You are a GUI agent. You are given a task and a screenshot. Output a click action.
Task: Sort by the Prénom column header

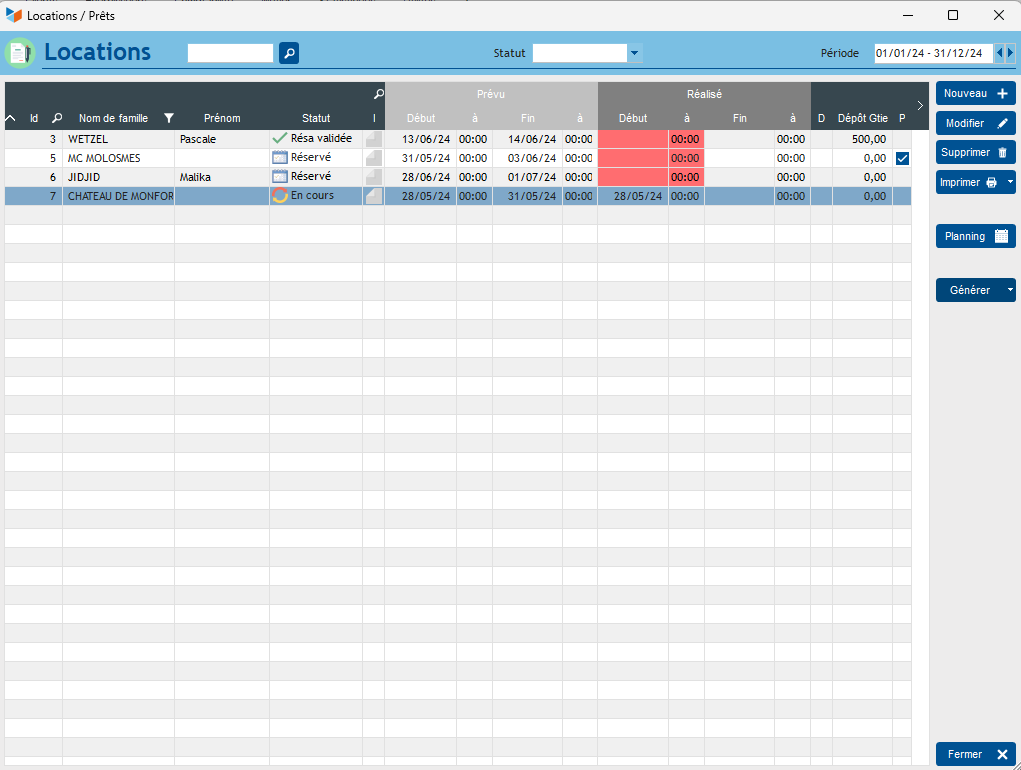click(x=222, y=118)
